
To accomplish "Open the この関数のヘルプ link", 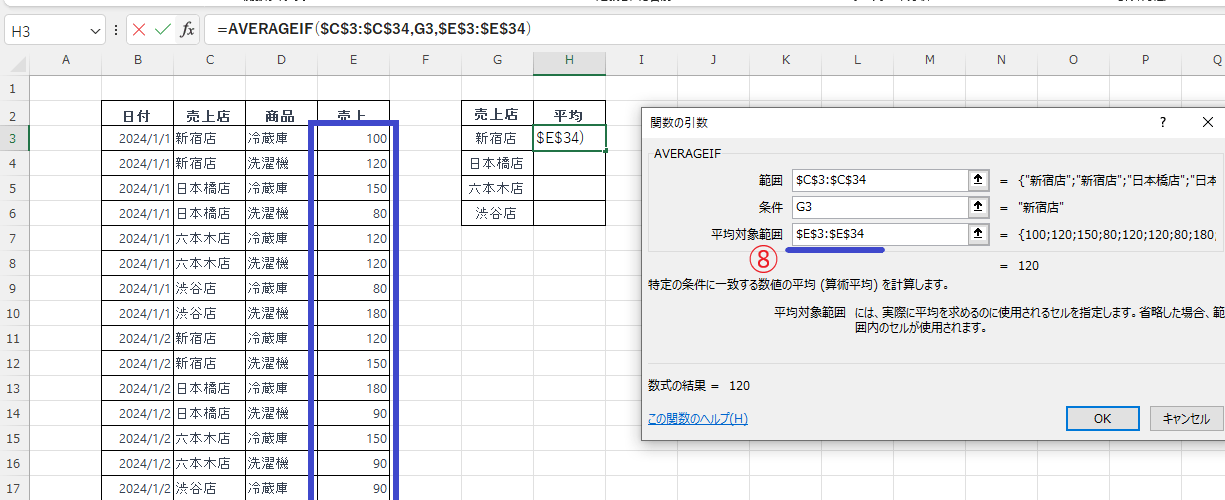I will 697,419.
